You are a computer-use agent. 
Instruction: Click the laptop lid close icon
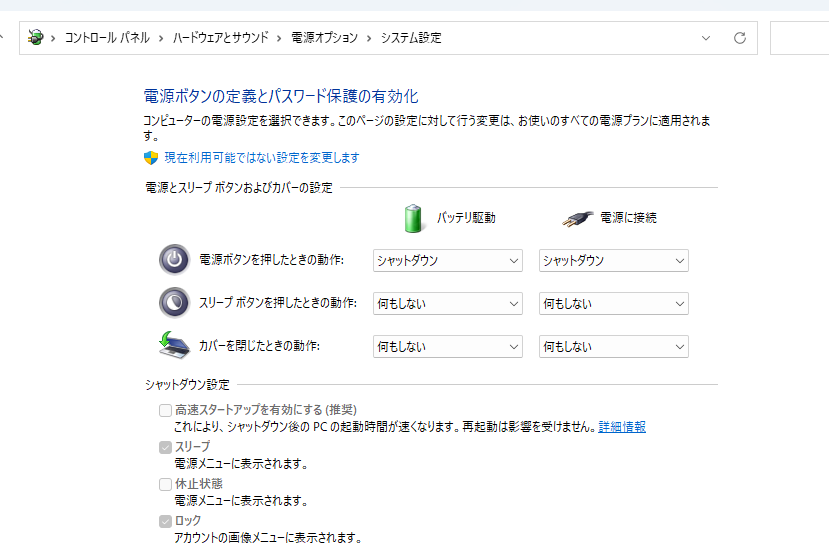(174, 345)
